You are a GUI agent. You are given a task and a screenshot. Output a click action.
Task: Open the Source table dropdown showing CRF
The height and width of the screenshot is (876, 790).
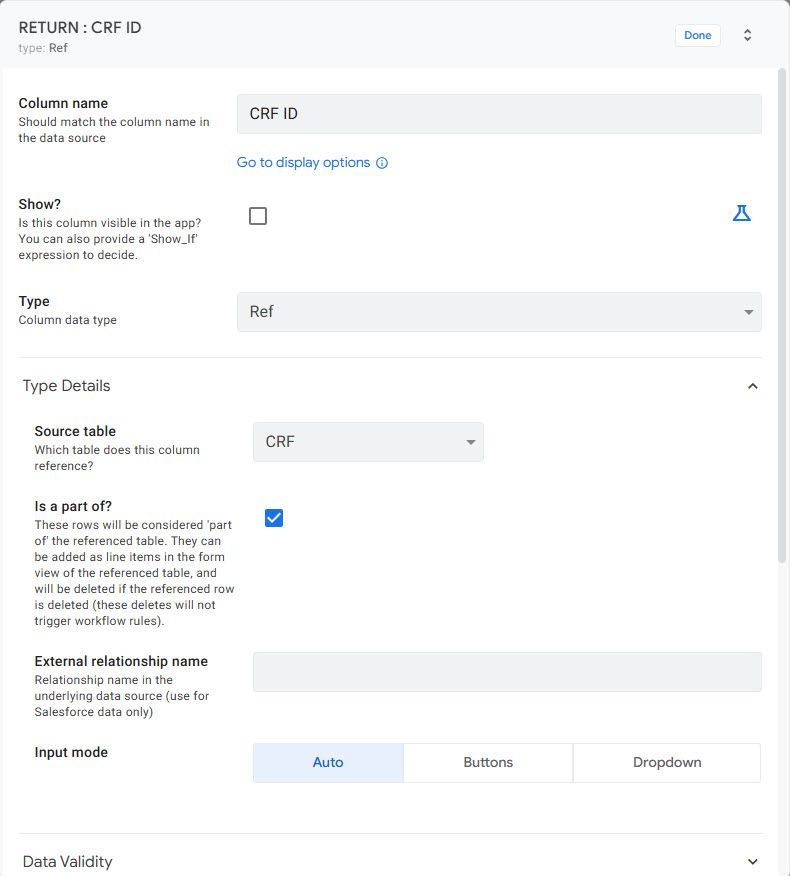click(x=368, y=442)
